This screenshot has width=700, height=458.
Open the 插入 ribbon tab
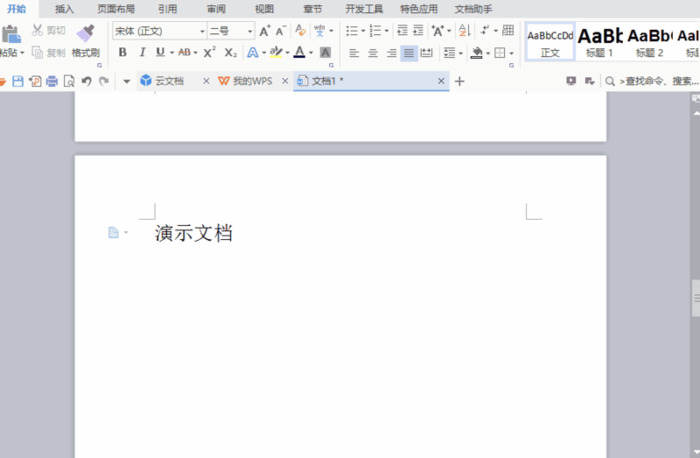(64, 9)
